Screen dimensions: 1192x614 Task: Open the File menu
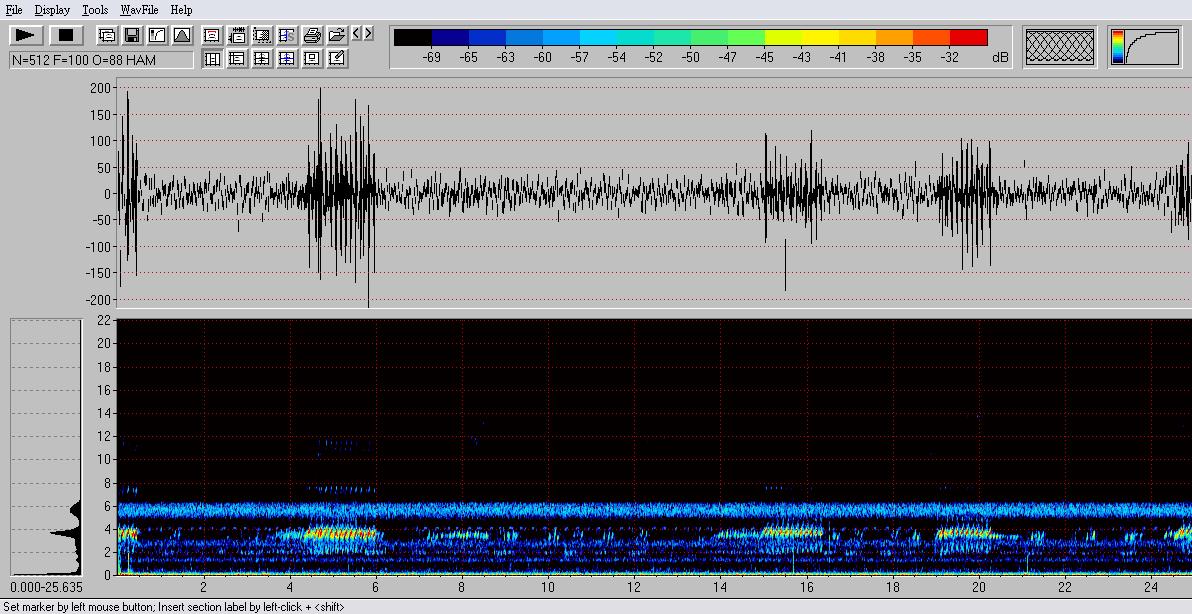point(14,10)
